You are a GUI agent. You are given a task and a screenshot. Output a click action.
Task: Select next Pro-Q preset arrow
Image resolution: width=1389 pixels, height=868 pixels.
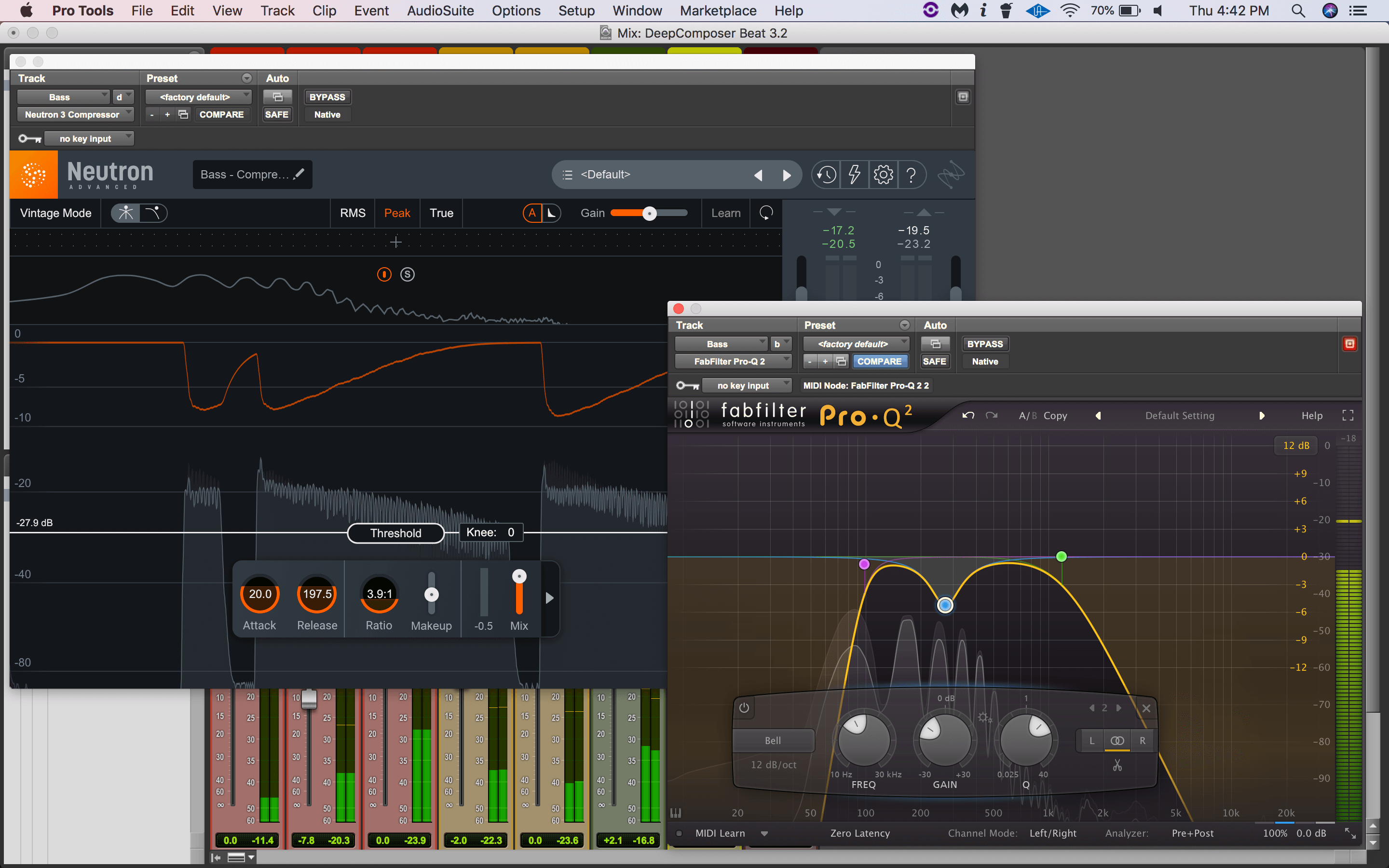[1262, 416]
